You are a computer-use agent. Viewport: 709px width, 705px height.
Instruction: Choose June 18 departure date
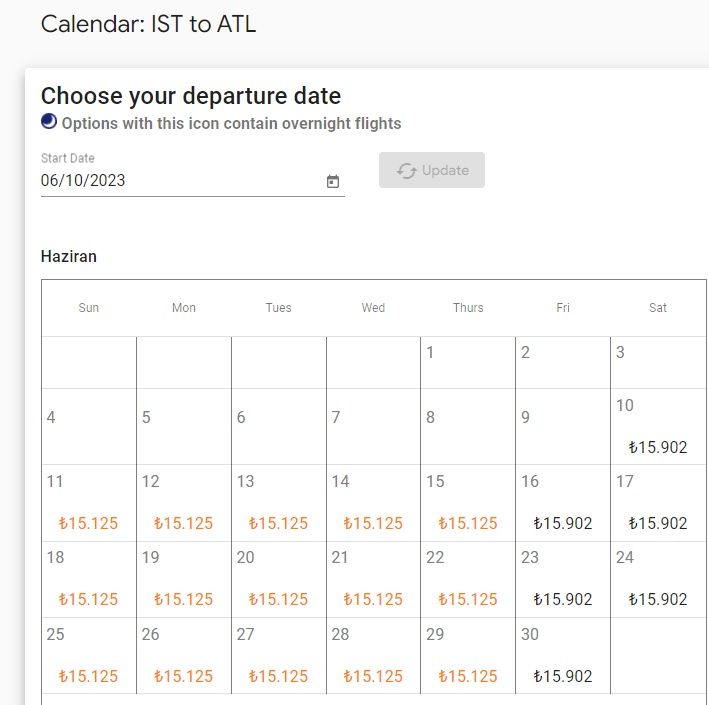click(x=89, y=579)
